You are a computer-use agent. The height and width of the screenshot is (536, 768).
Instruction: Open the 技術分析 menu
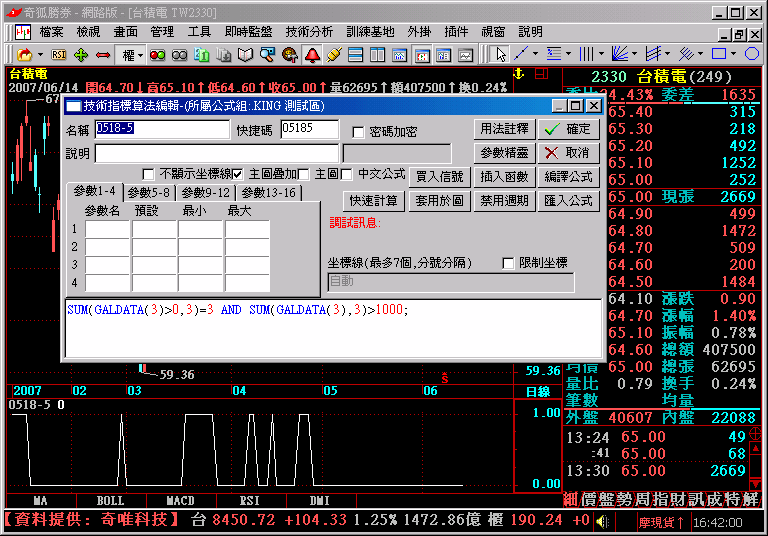309,32
